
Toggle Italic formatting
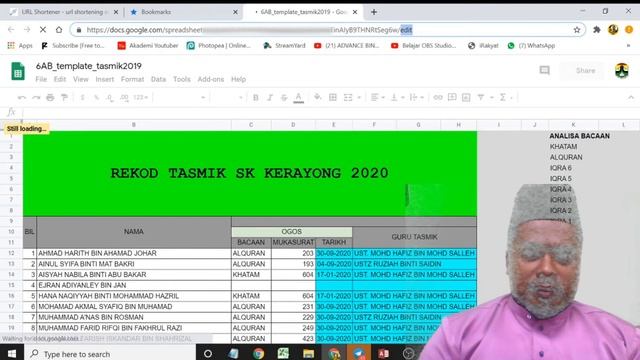270,98
